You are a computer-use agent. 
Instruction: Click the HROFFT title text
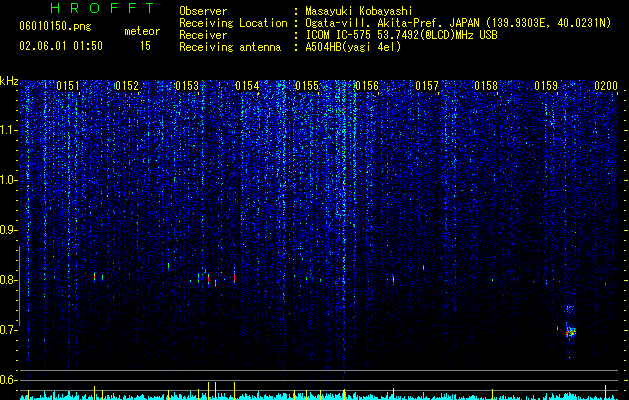[102, 8]
